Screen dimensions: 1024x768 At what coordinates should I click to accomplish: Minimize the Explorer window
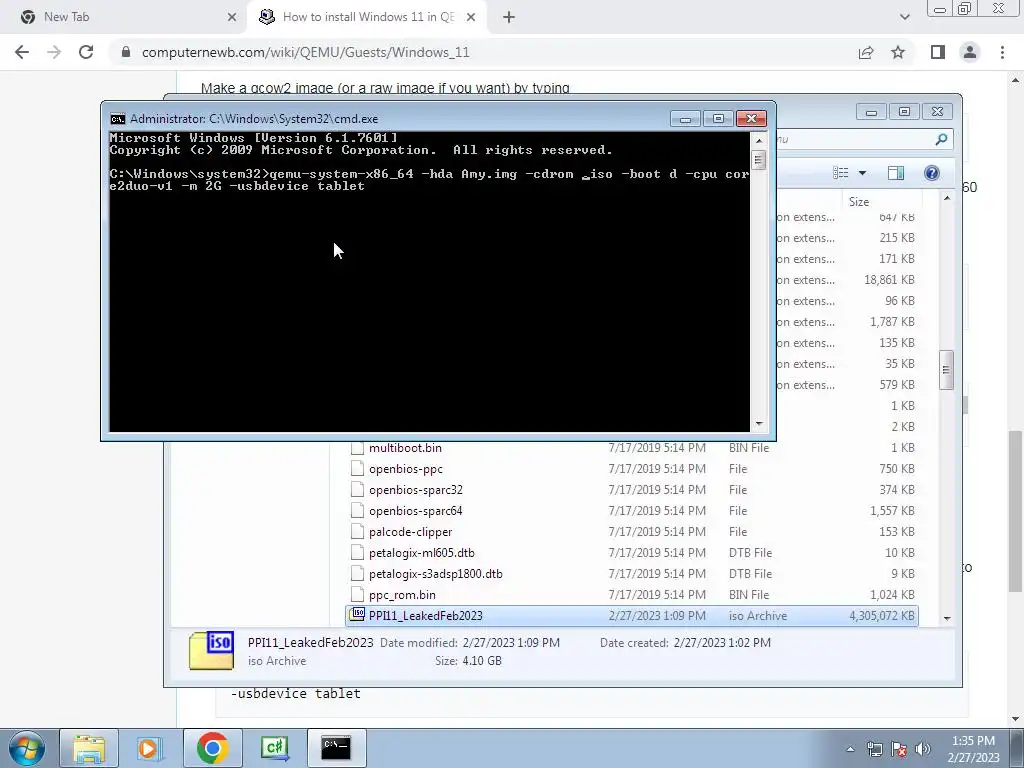coord(871,112)
